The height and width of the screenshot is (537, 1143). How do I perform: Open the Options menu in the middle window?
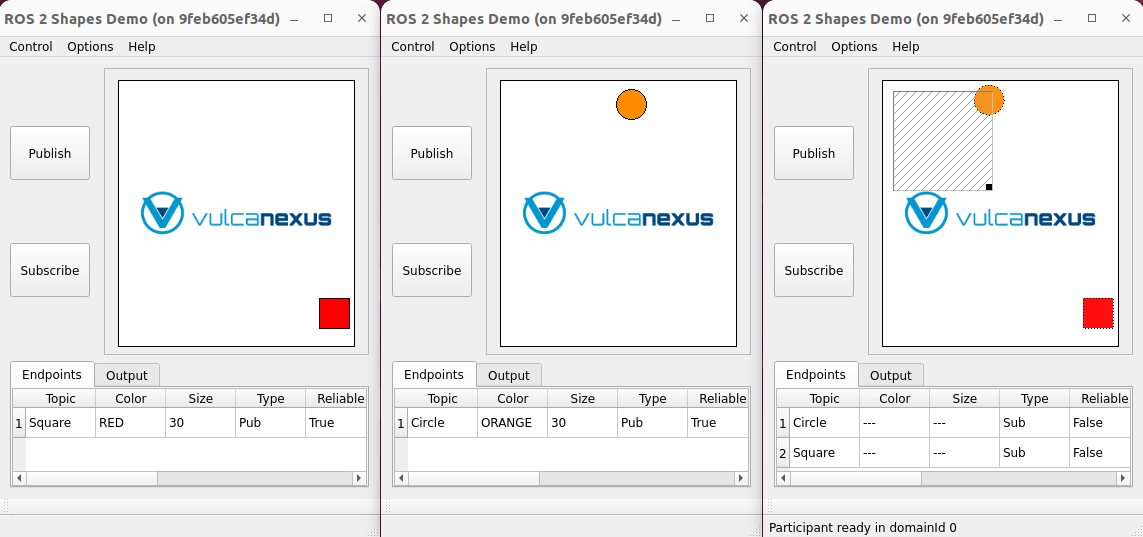(472, 46)
